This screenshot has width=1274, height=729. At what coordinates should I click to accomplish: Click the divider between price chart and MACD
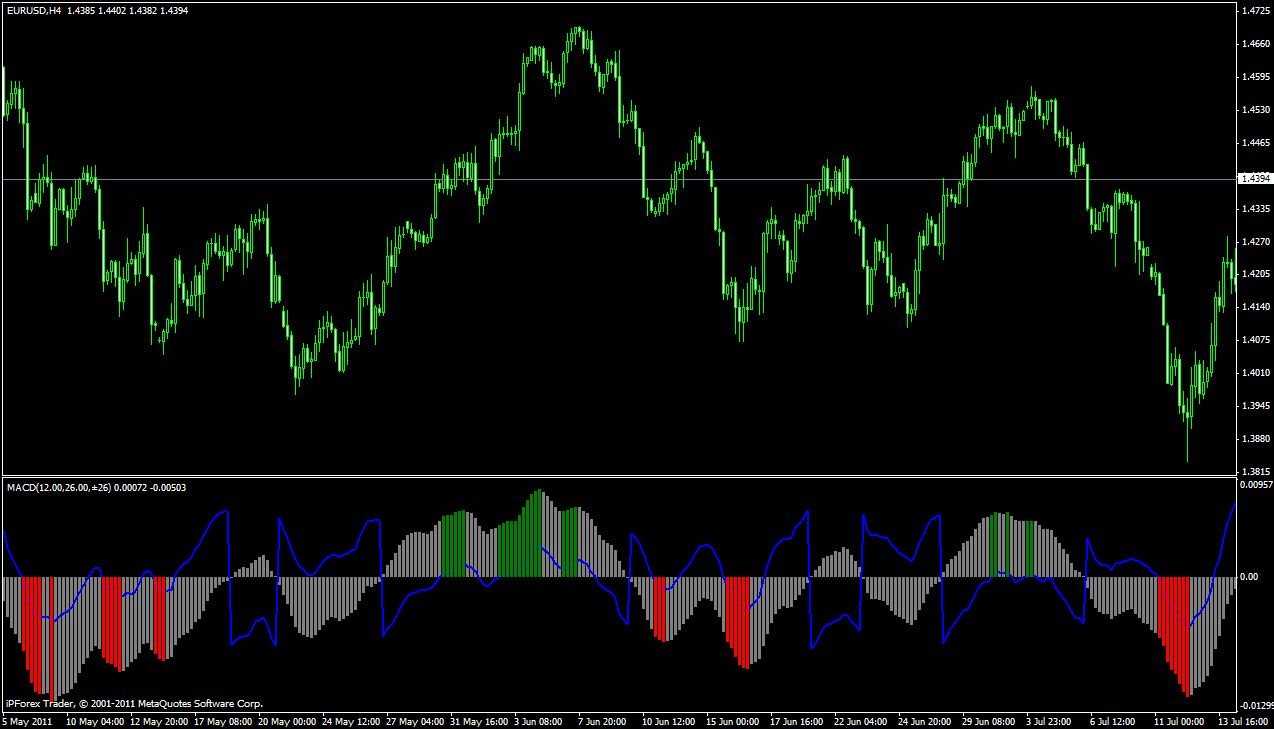pyautogui.click(x=620, y=476)
